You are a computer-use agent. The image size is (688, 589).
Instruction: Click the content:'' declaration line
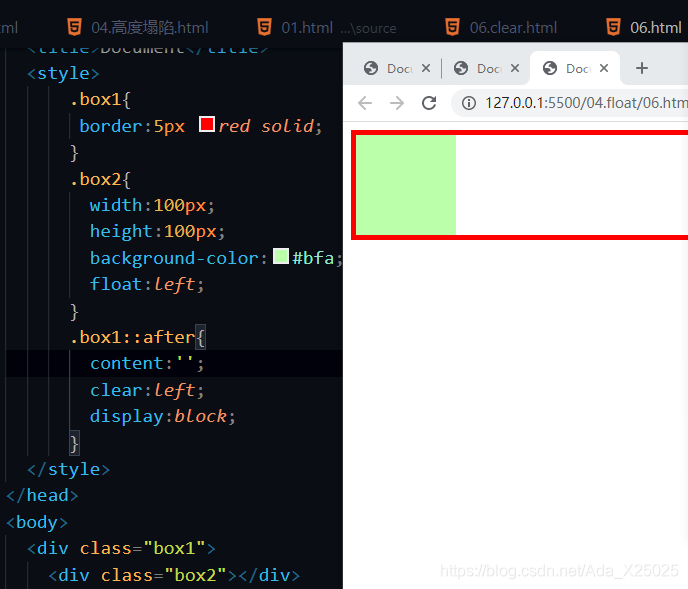coord(147,364)
